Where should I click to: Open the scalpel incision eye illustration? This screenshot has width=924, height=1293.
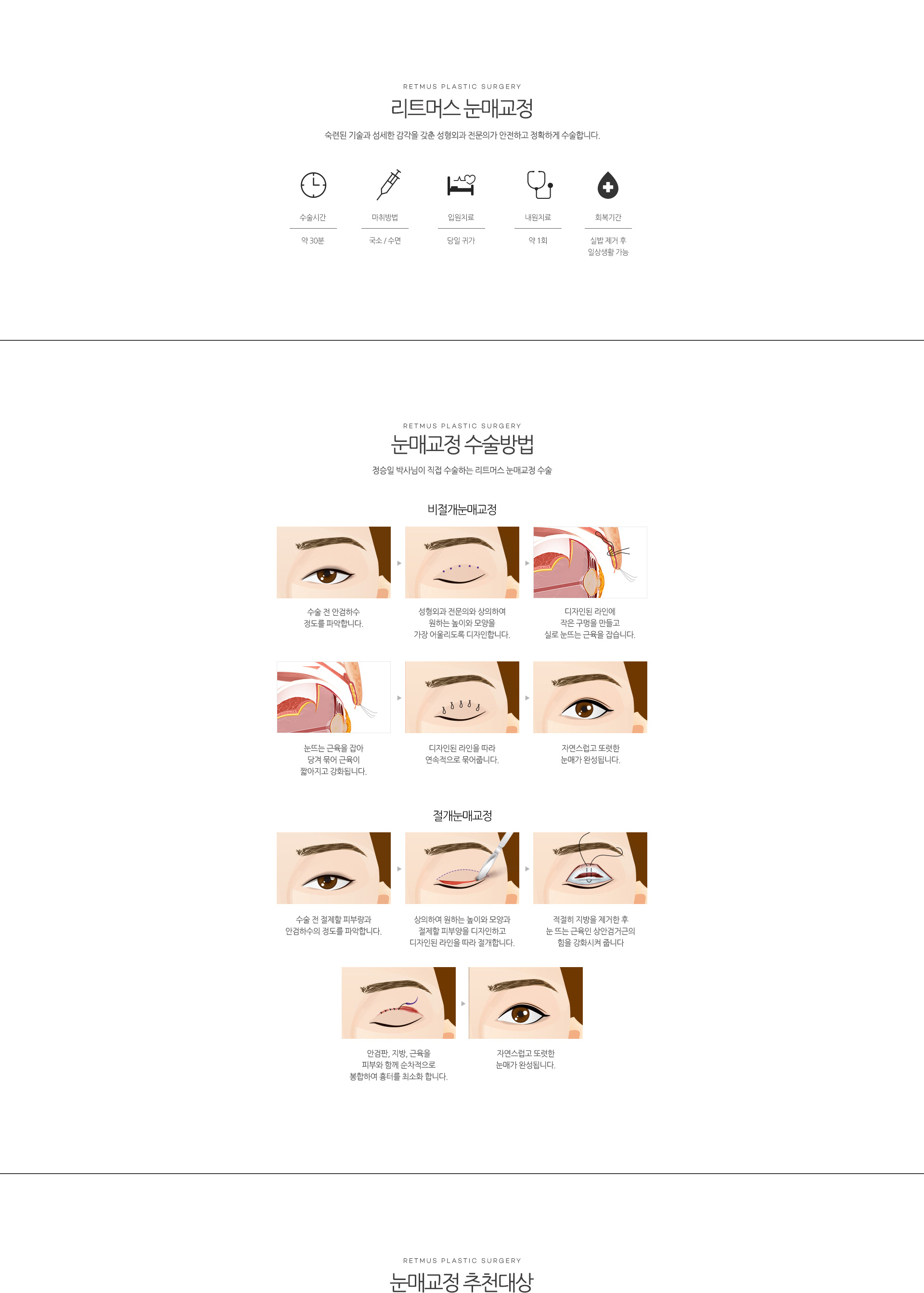pos(462,868)
